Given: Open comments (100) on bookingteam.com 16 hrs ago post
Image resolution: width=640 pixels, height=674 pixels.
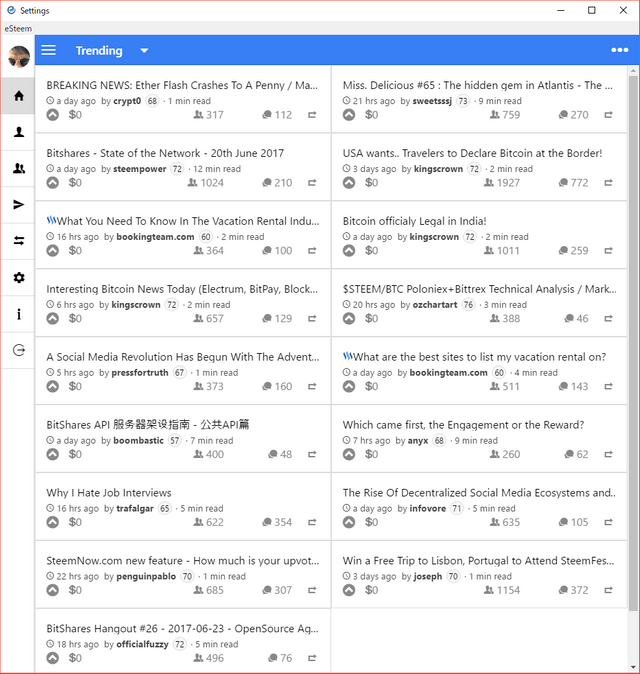Looking at the screenshot, I should click(x=277, y=251).
